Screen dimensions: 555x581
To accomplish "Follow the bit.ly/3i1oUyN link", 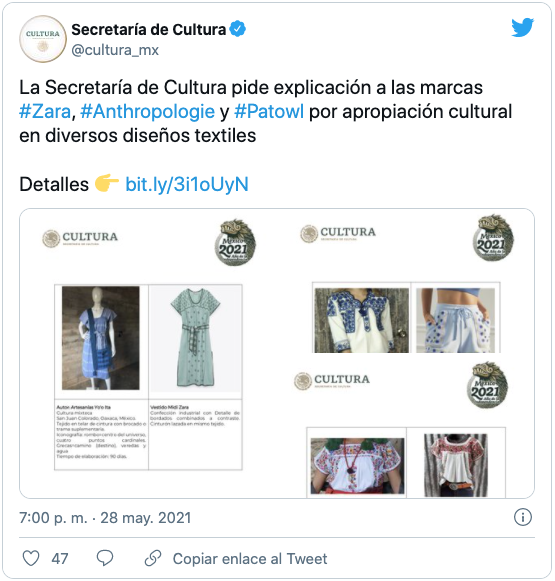I will coord(187,184).
